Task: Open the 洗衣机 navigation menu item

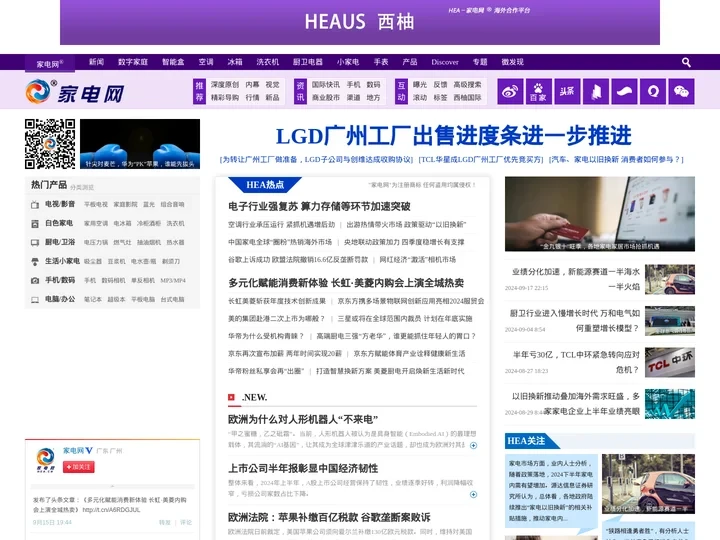Action: [268, 62]
